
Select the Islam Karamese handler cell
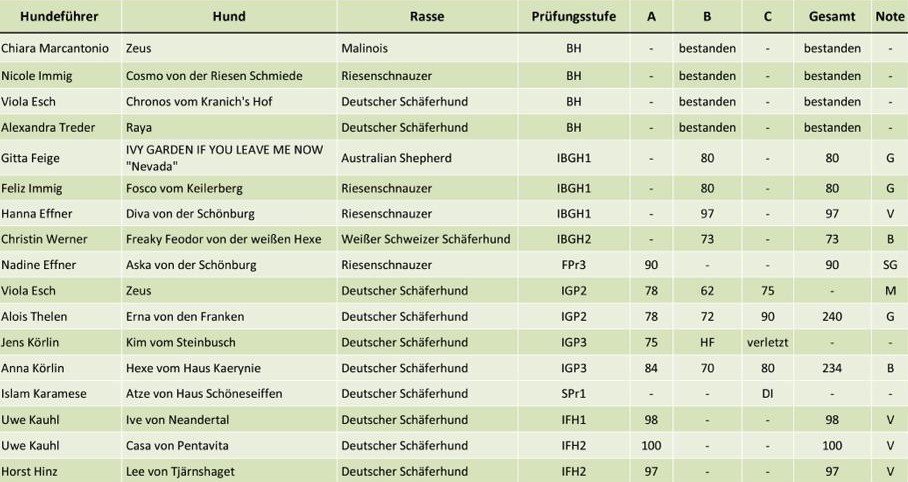pyautogui.click(x=44, y=393)
